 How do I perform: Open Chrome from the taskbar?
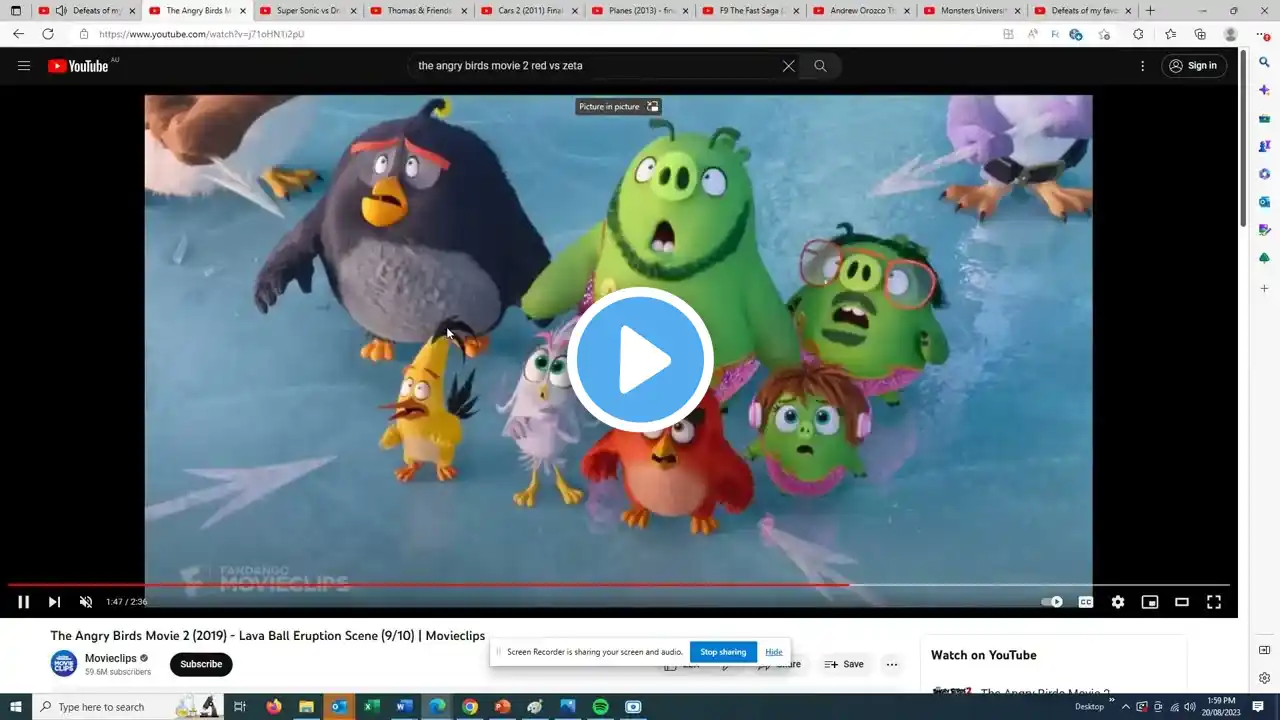[469, 707]
